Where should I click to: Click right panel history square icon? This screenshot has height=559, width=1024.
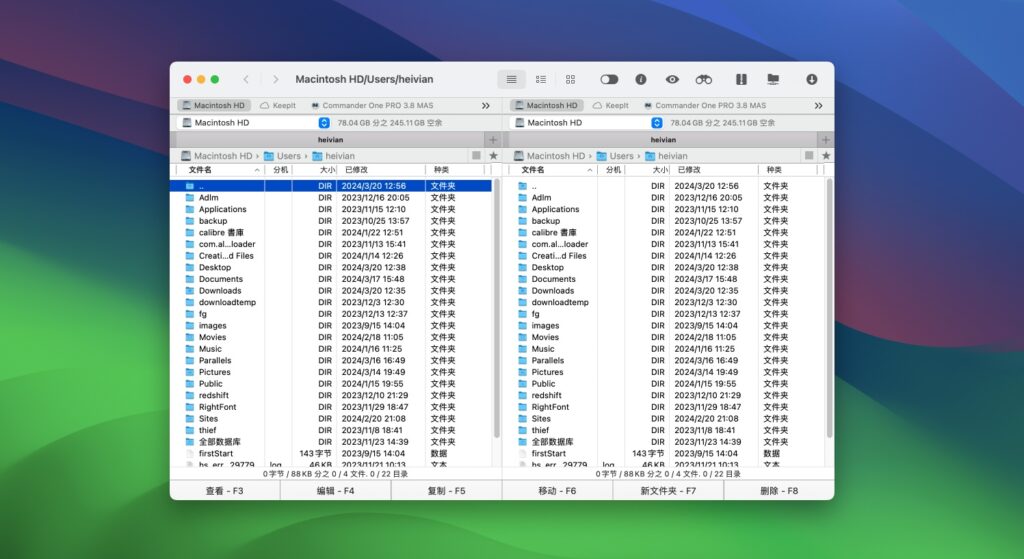point(808,155)
